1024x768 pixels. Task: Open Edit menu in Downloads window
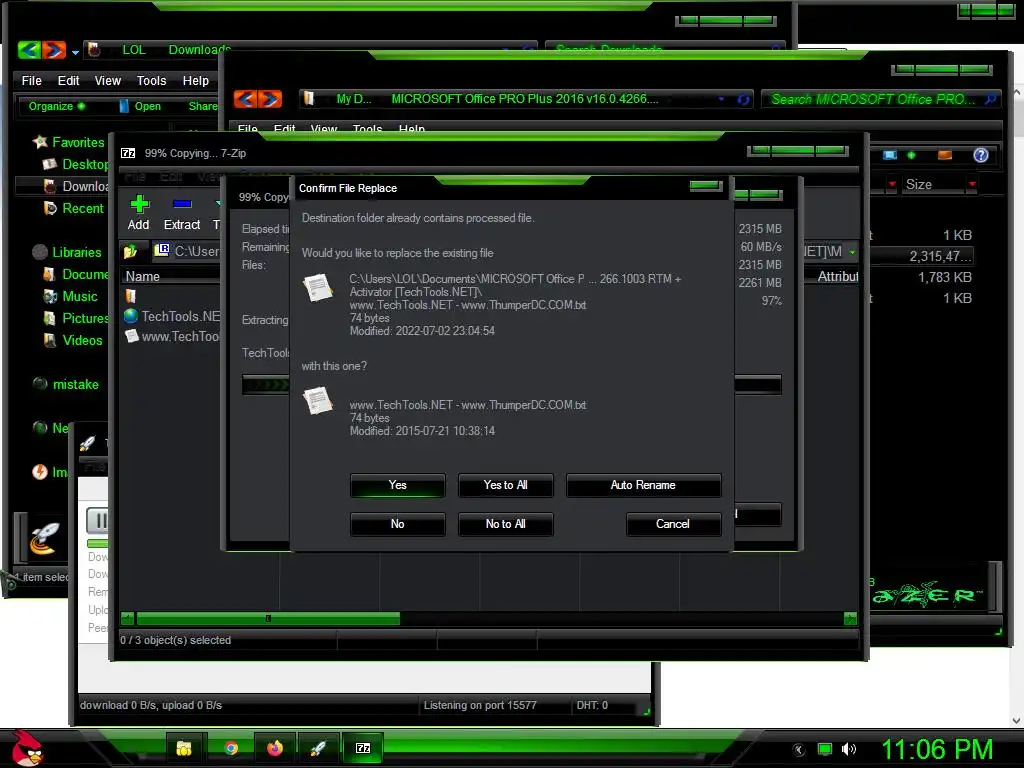[x=69, y=81]
